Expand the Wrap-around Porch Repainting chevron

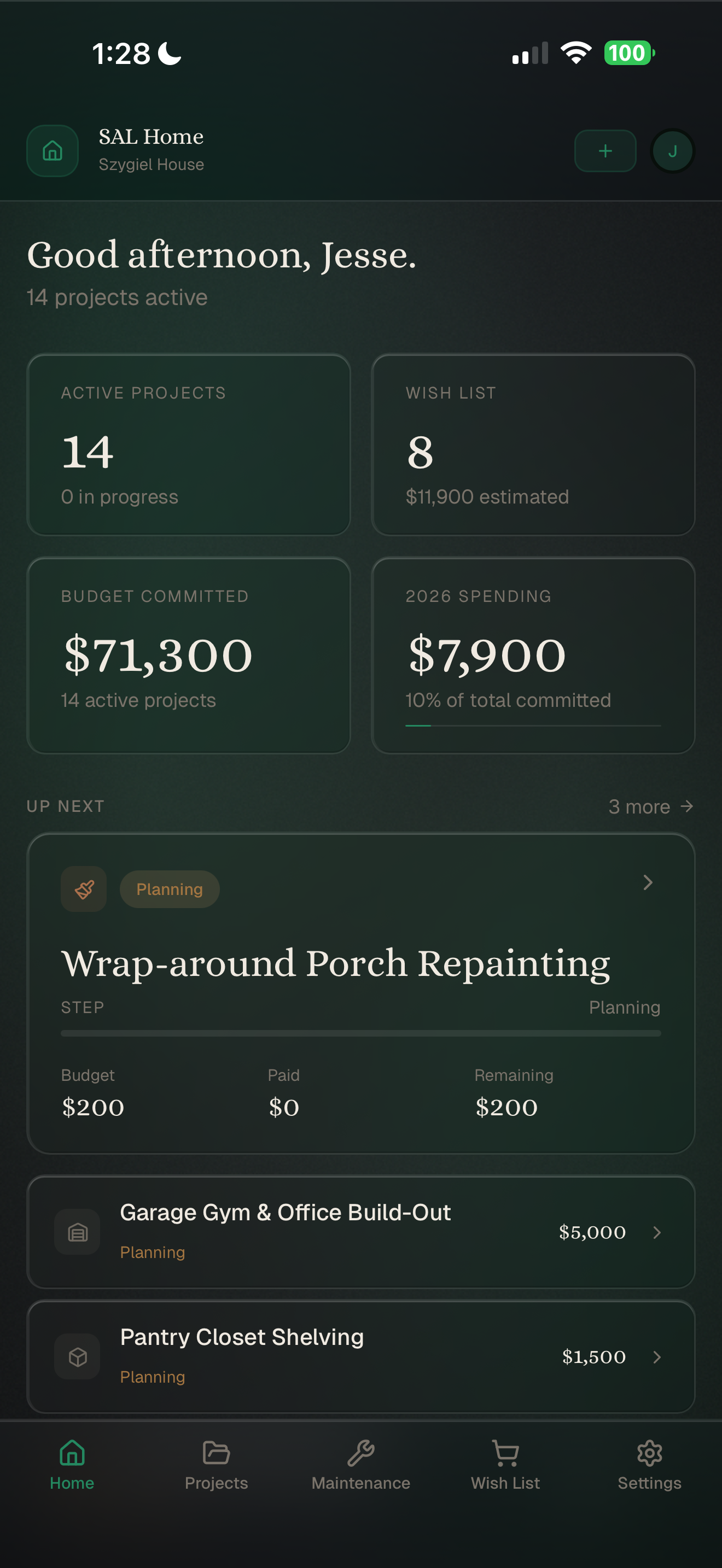(648, 882)
